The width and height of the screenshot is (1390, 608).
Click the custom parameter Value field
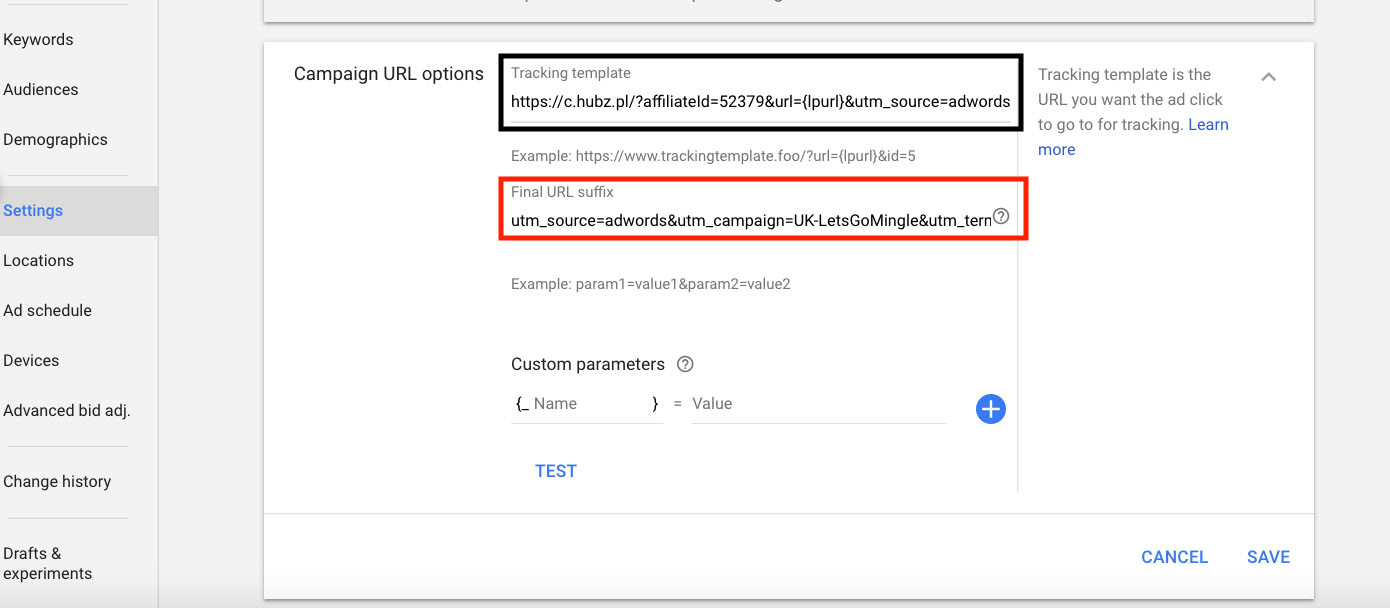tap(818, 404)
